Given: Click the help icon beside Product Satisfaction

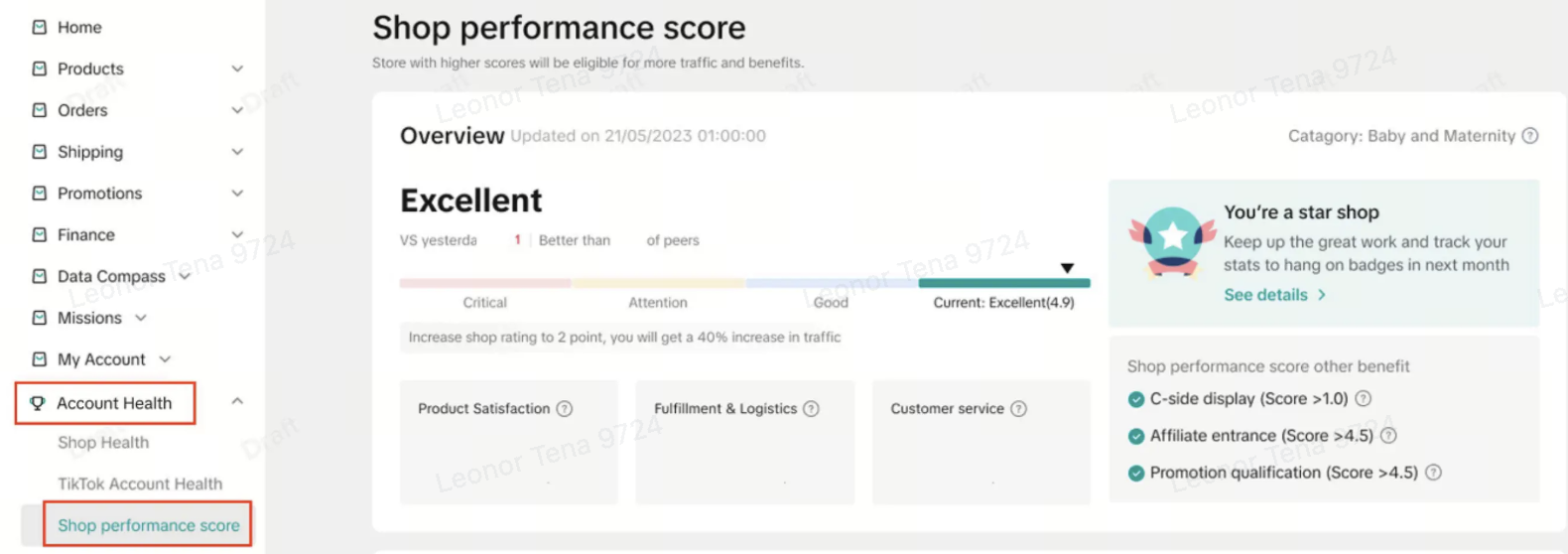Looking at the screenshot, I should pos(565,409).
